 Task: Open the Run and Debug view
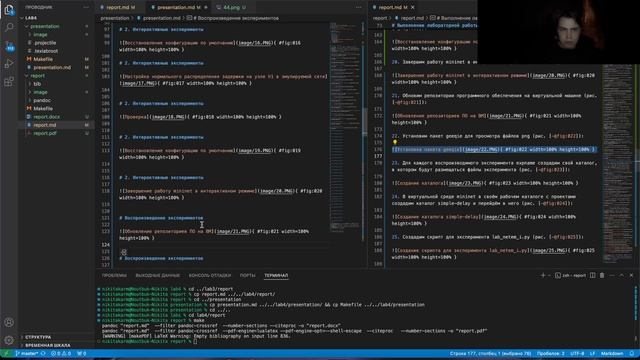9,64
